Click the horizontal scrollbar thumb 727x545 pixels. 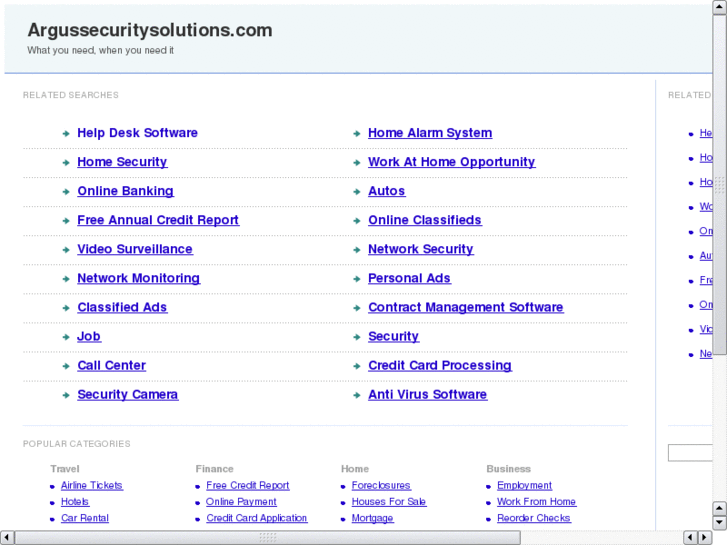tap(267, 537)
